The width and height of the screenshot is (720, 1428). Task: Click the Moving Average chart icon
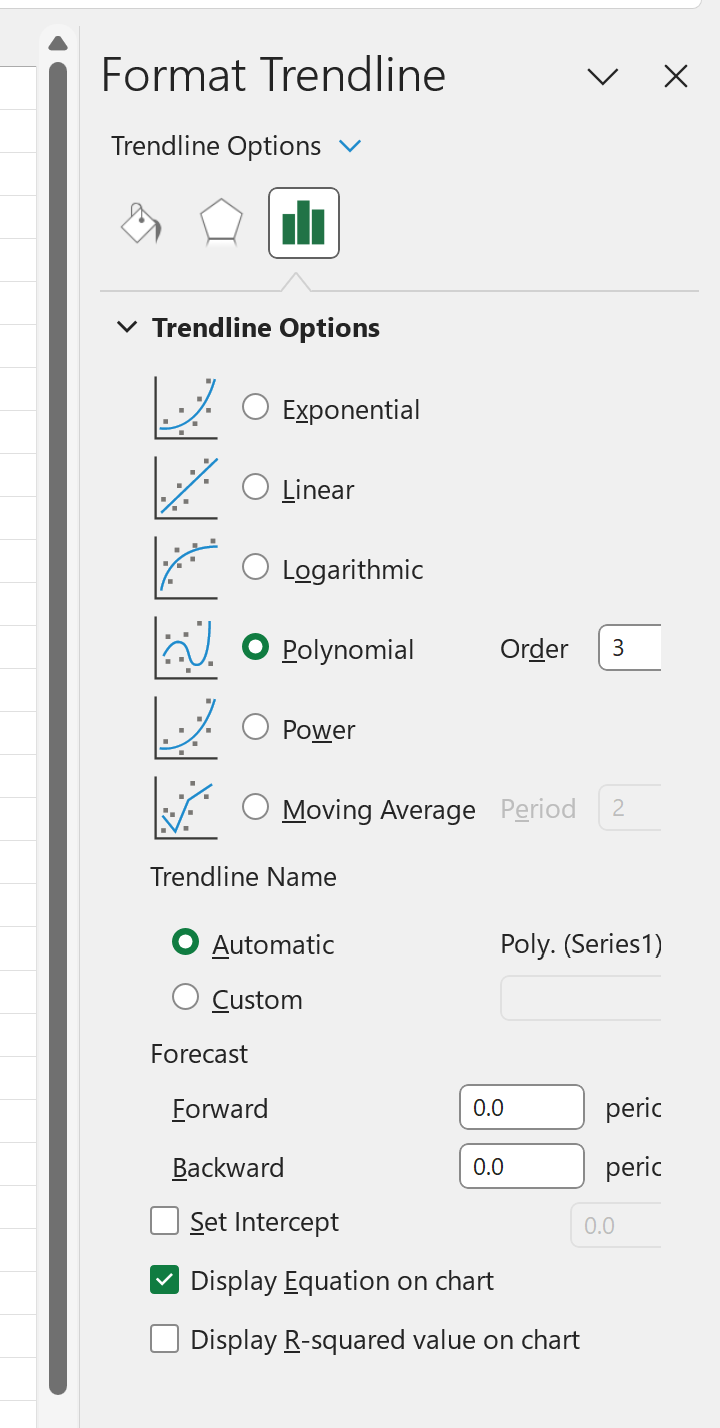[x=186, y=808]
